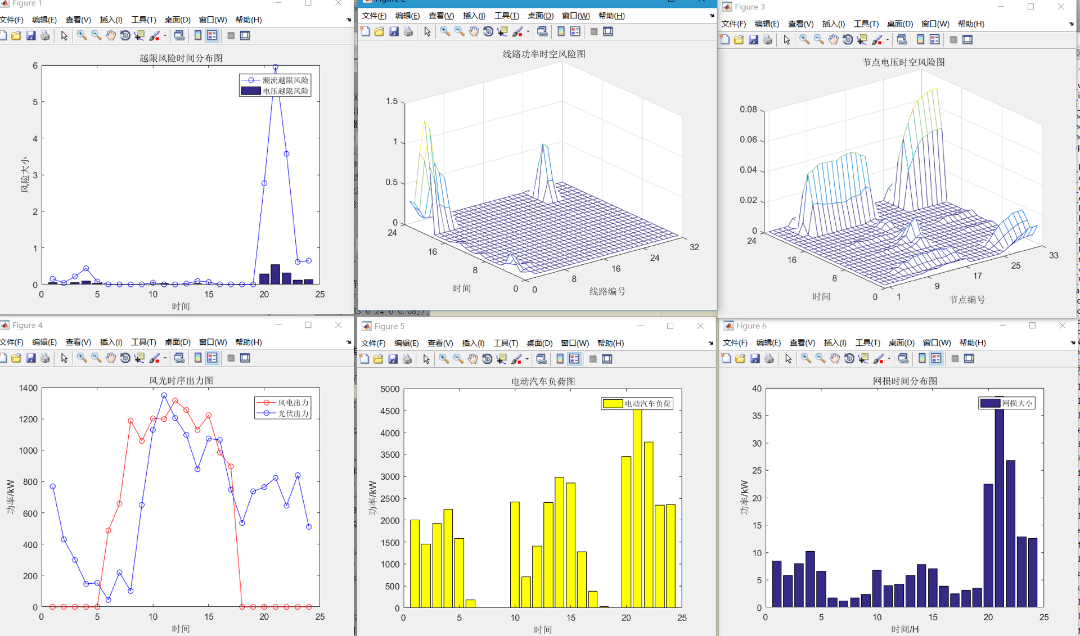Screen dimensions: 1080x636
Task: Toggle Edit Plot arrow in Figure 1
Action: tap(64, 35)
